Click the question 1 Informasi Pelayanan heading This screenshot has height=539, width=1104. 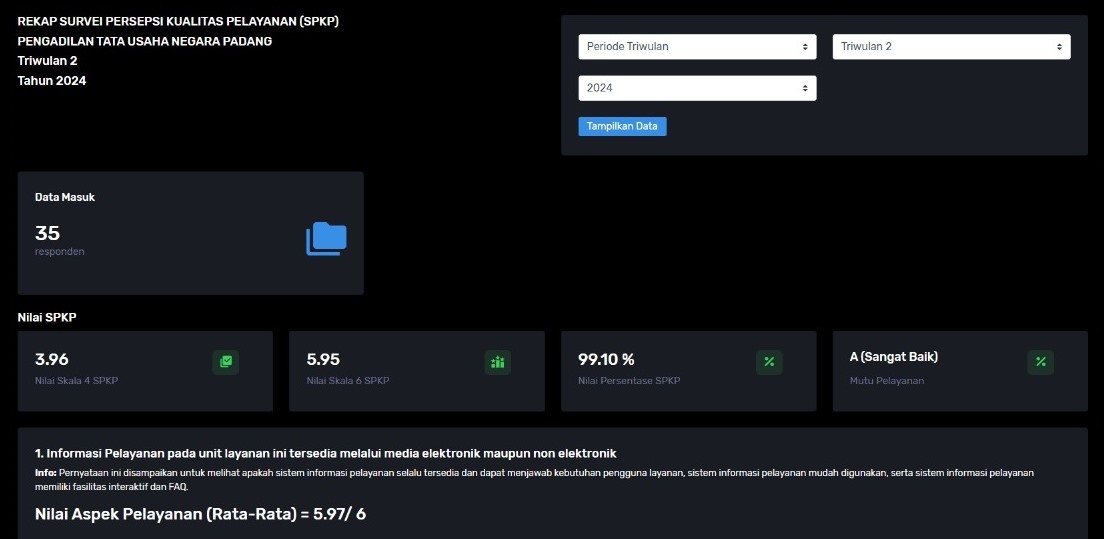pyautogui.click(x=325, y=453)
